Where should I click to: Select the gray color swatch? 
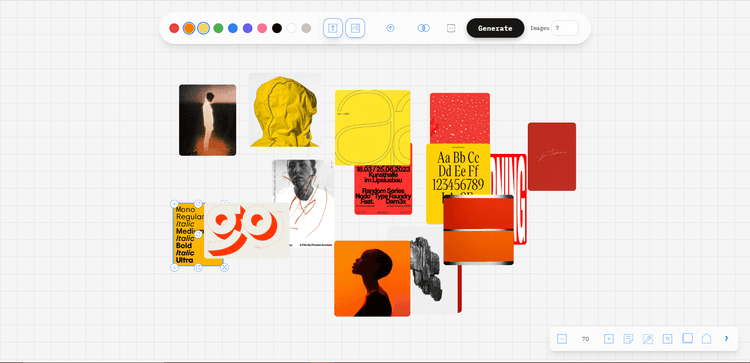click(x=306, y=28)
